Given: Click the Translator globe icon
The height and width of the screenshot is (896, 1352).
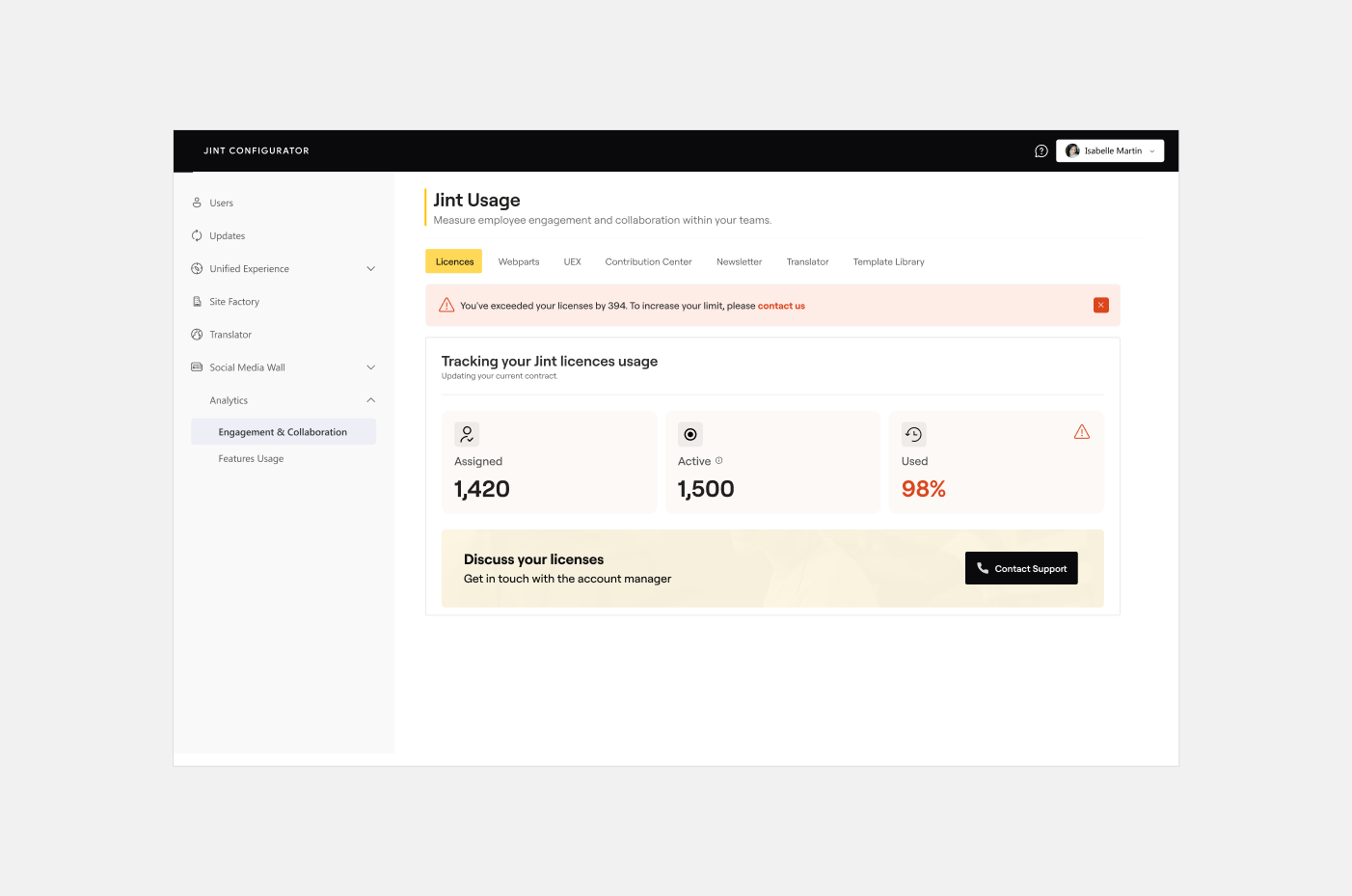Looking at the screenshot, I should click(x=197, y=335).
